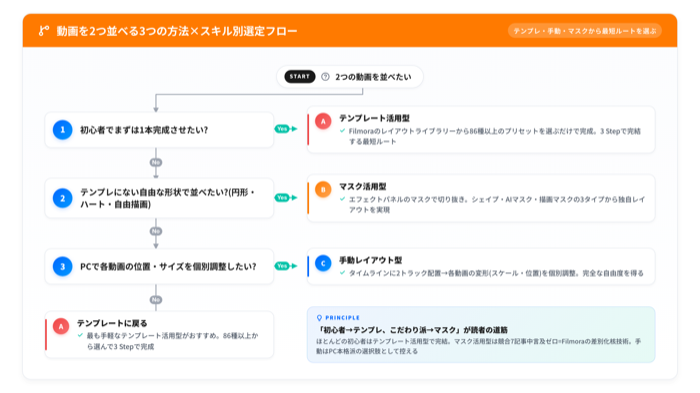Click the blue number 1 circle
Screen dimensions: 700x393
point(62,130)
